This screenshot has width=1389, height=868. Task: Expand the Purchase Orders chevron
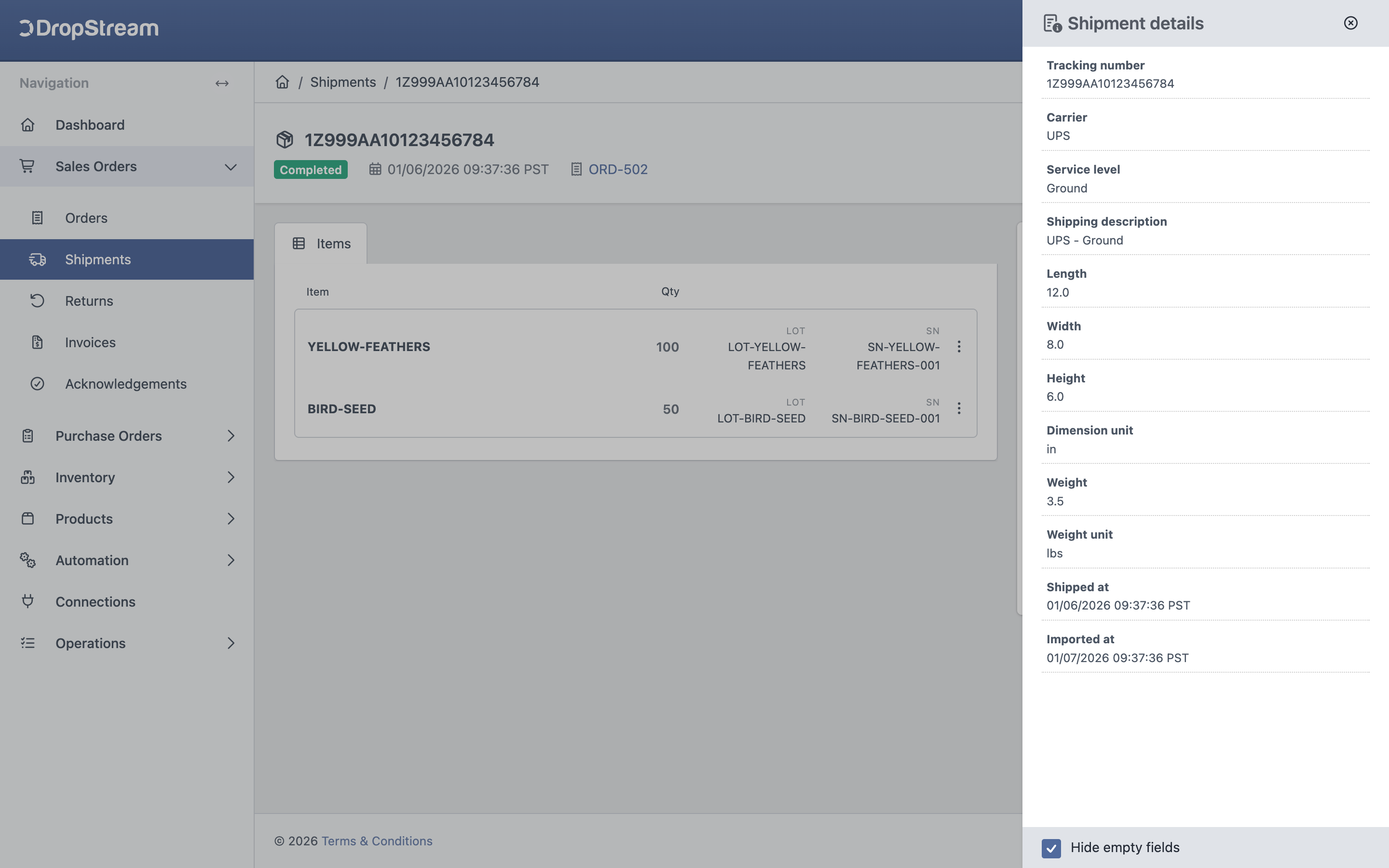[x=231, y=436]
